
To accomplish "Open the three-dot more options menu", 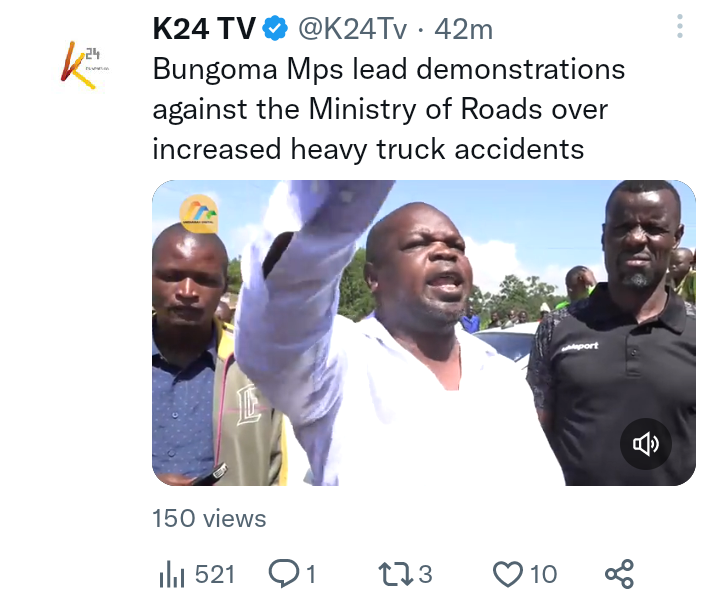I will [x=680, y=26].
